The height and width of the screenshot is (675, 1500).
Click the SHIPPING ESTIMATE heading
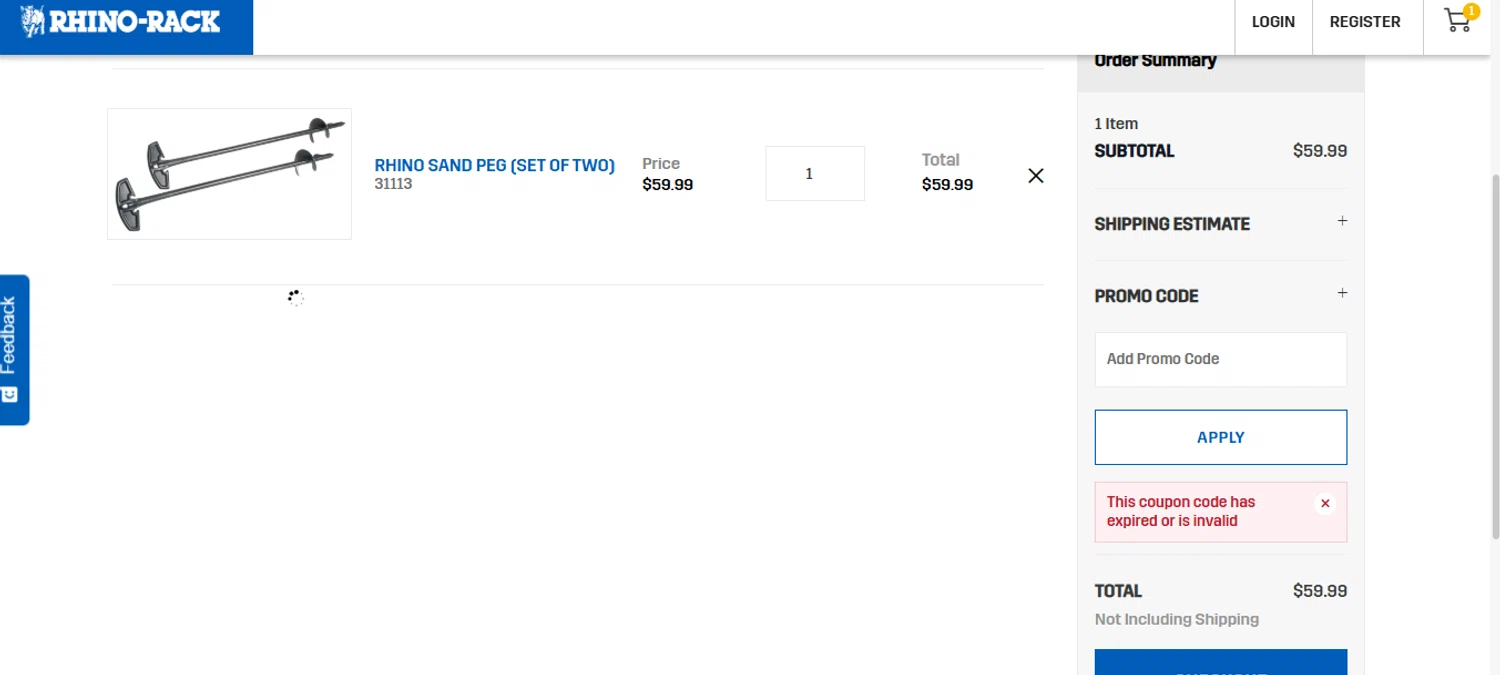click(x=1172, y=224)
